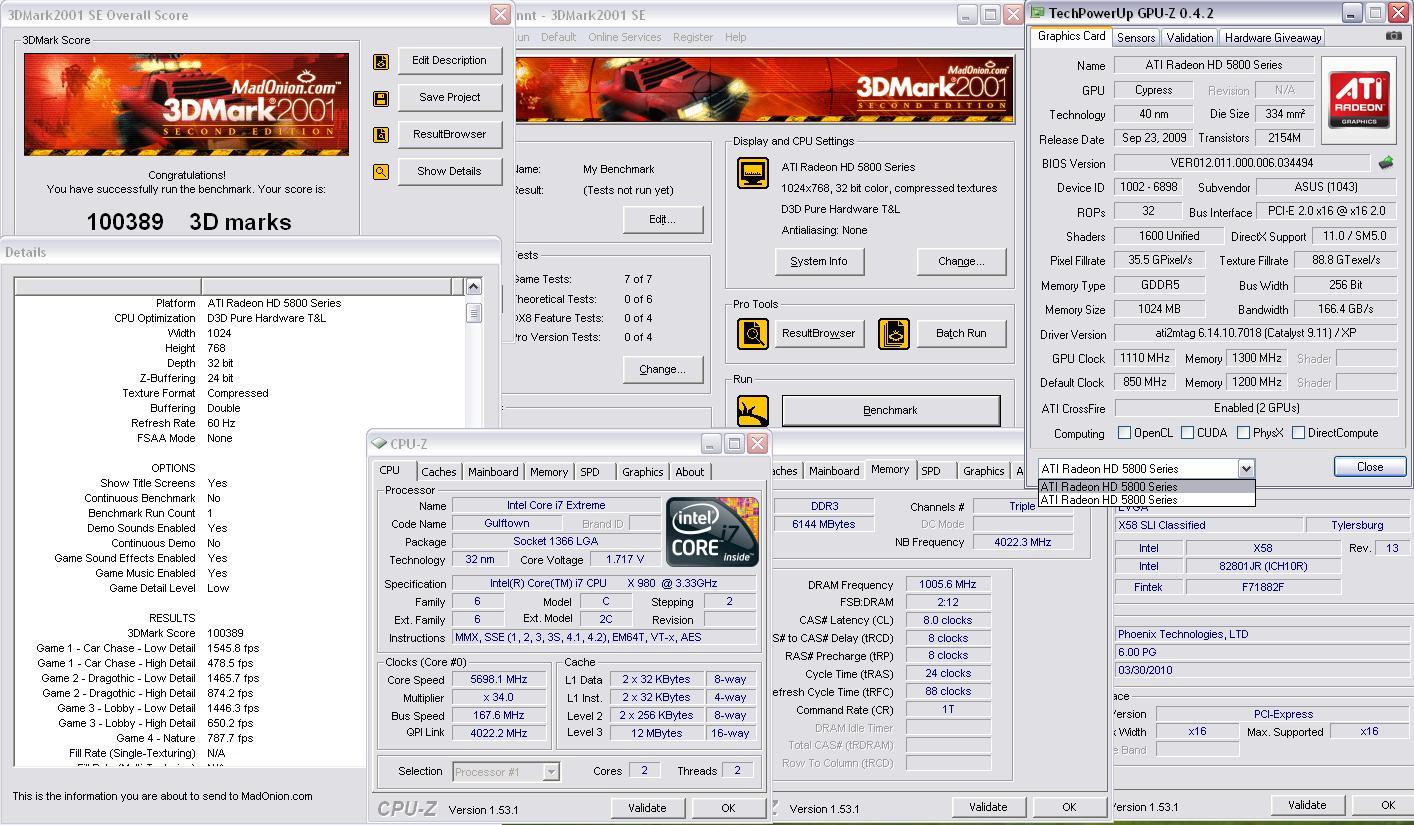Click Batch Run icon in Pro Tools
The image size is (1414, 825).
(x=894, y=333)
